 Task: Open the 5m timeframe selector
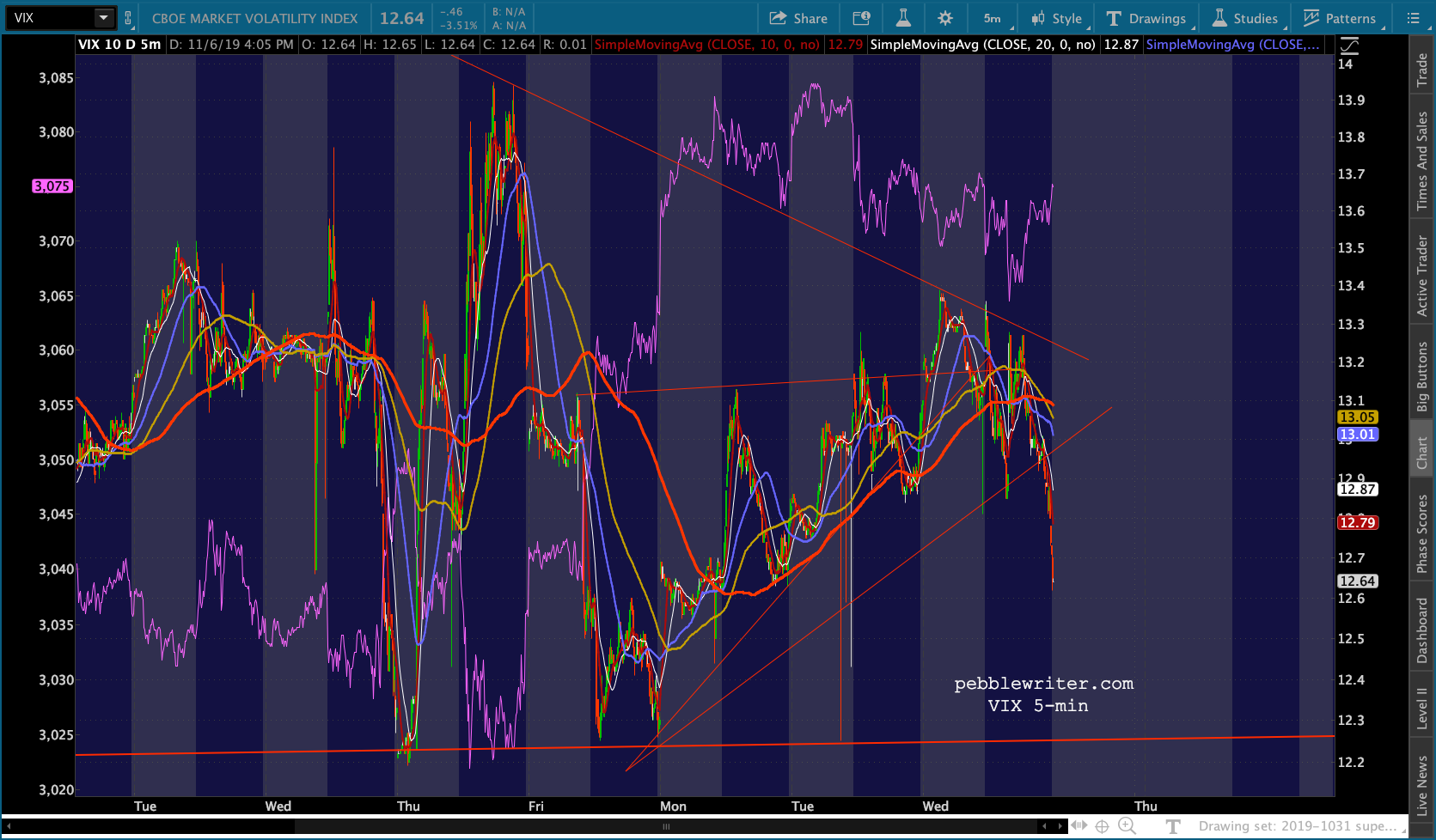pyautogui.click(x=994, y=18)
